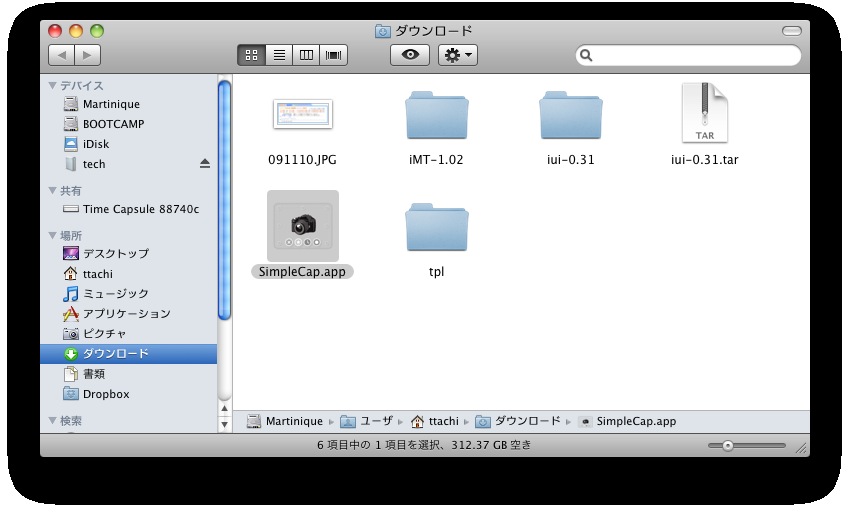Select the tpl folder icon
The width and height of the screenshot is (850, 517).
[x=436, y=227]
